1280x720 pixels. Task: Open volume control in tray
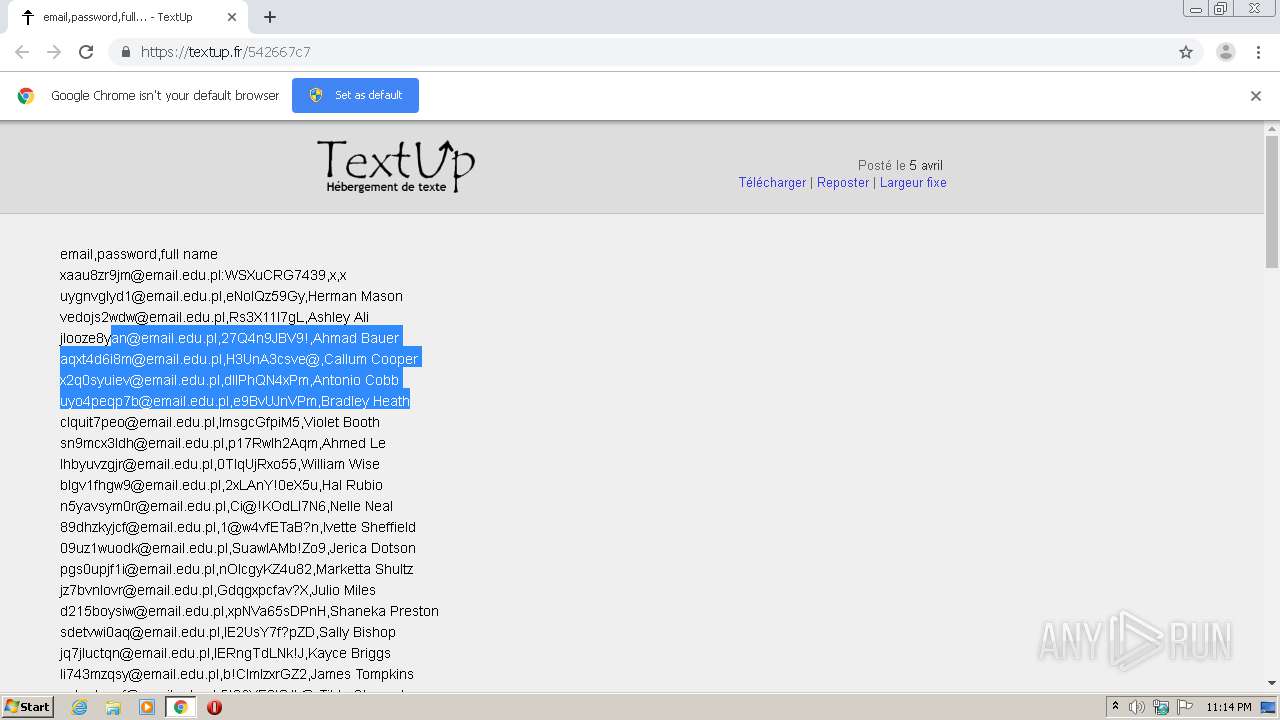click(1137, 707)
